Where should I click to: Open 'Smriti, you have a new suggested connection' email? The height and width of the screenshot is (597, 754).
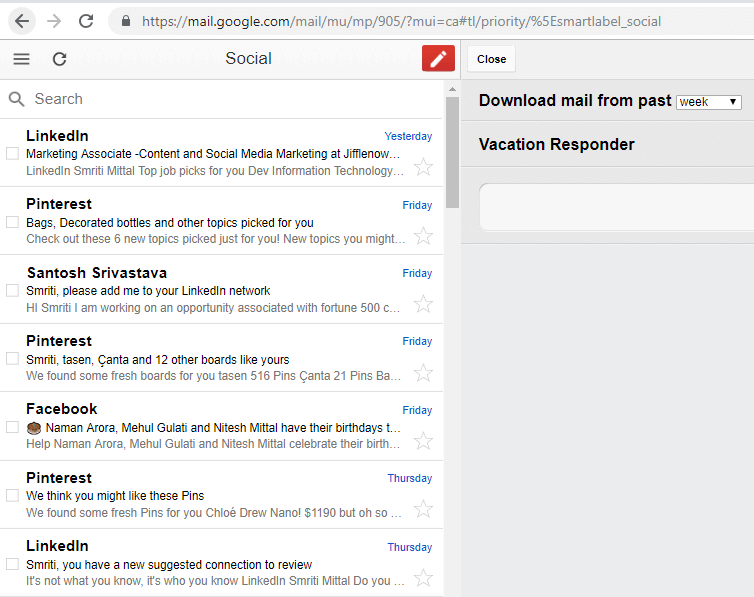221,563
